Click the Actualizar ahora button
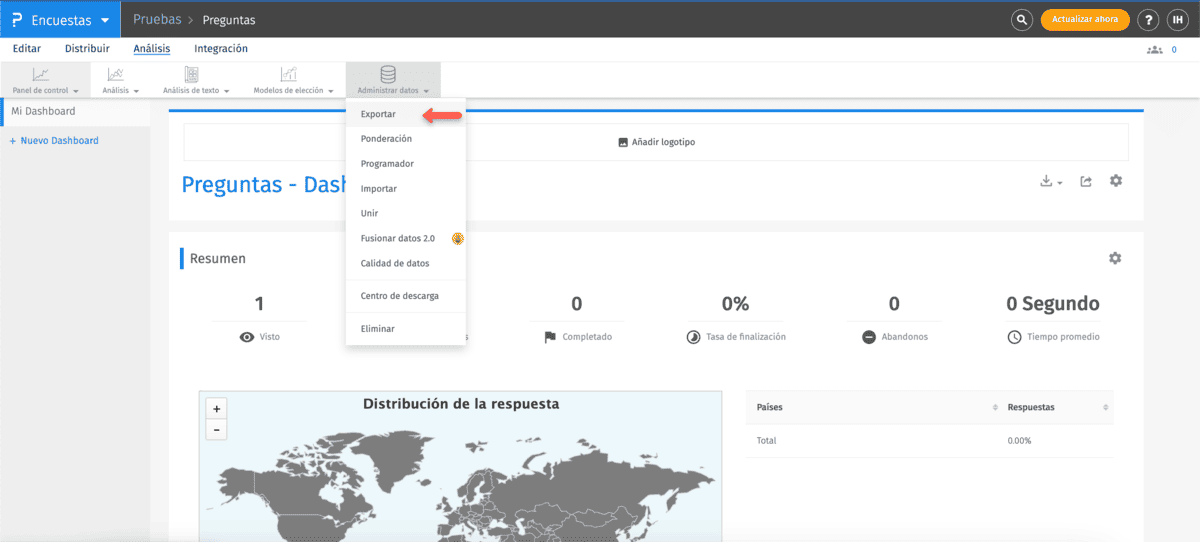The image size is (1200, 542). pyautogui.click(x=1085, y=20)
